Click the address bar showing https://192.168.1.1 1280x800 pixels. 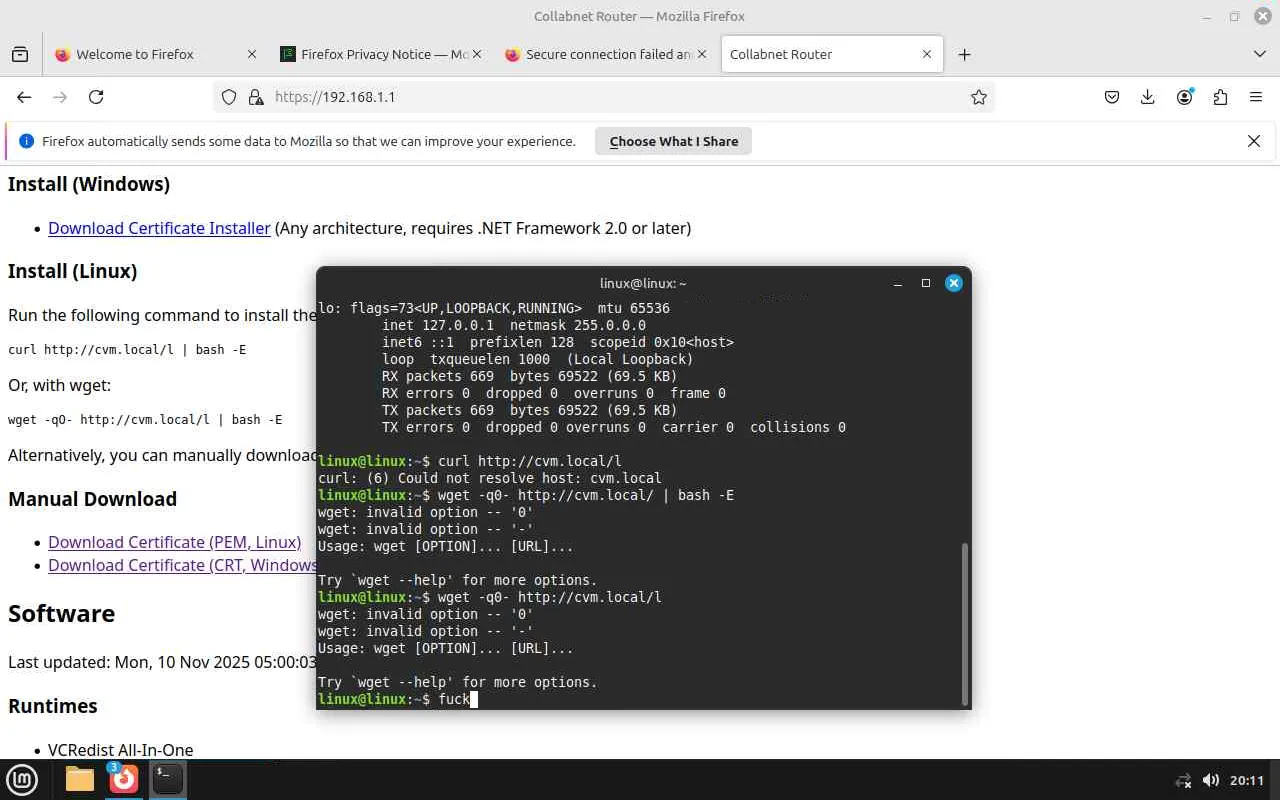pos(604,97)
